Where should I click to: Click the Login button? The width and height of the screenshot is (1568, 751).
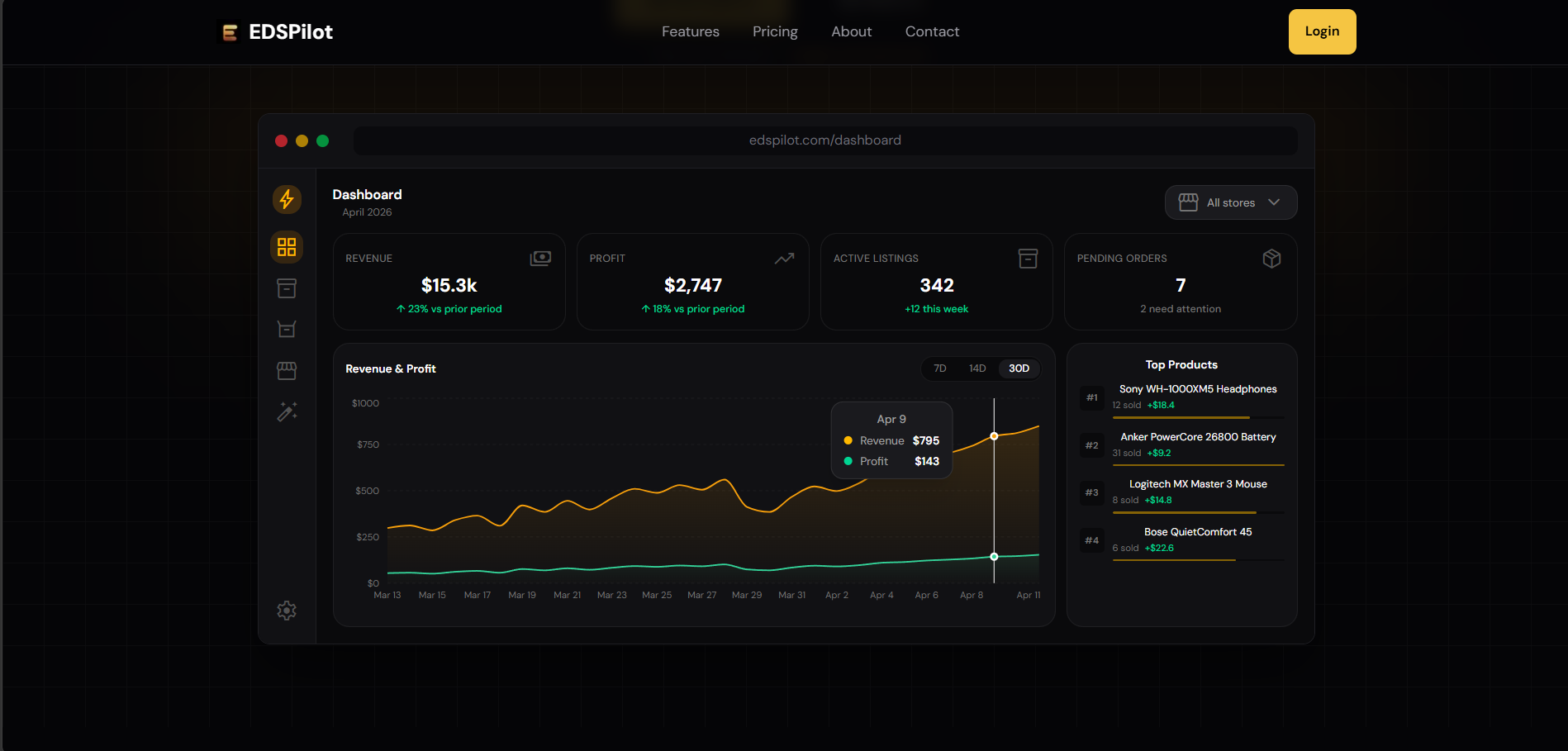(x=1322, y=31)
